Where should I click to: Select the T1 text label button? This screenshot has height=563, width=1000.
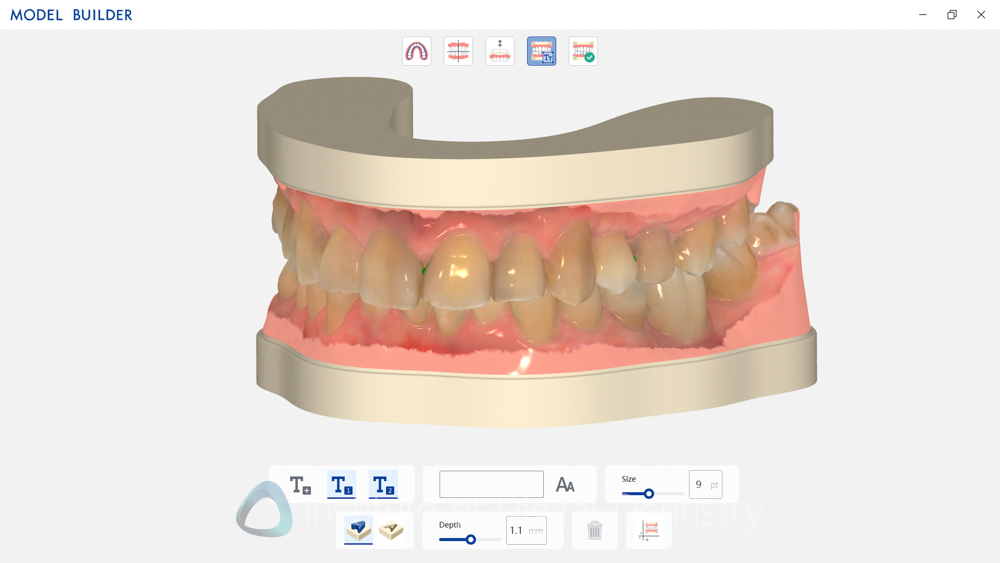click(x=342, y=485)
